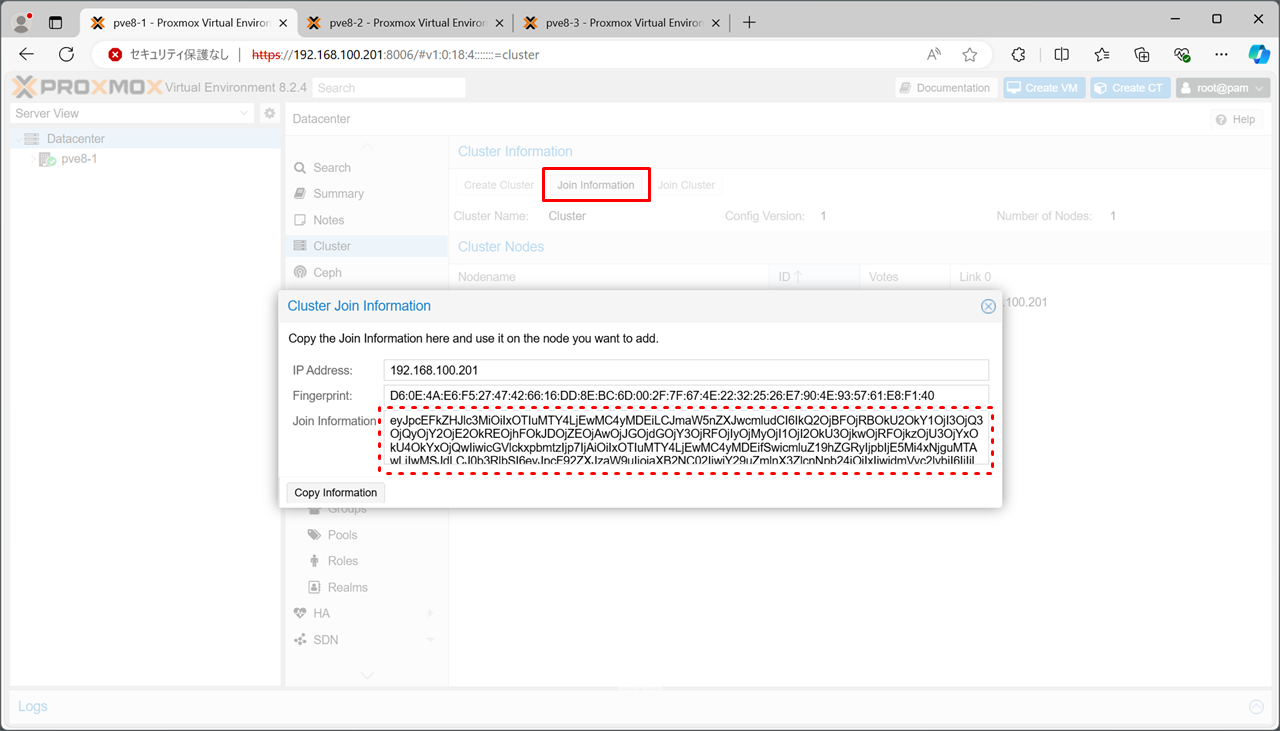Close the Cluster Join Information dialog

(x=988, y=307)
